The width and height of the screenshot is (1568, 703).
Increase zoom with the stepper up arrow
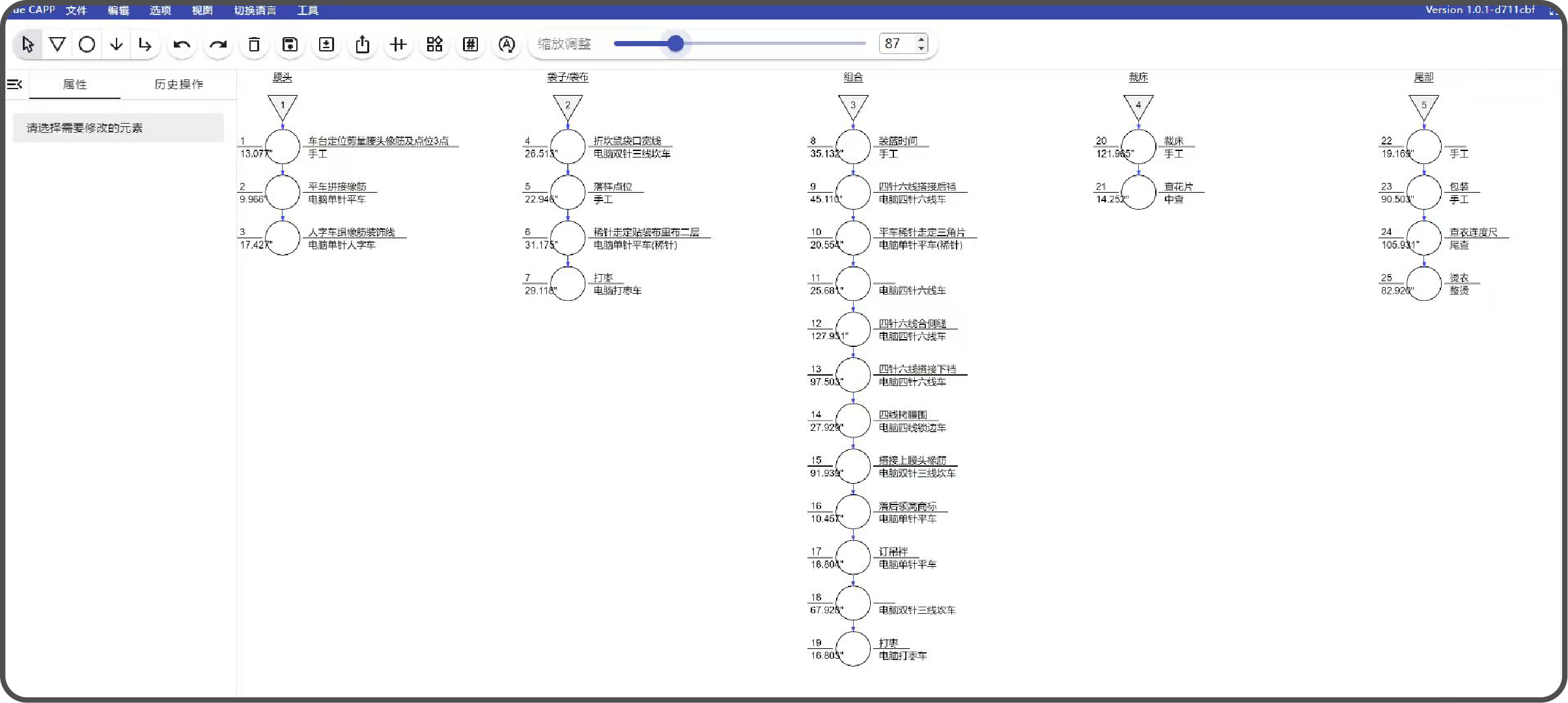click(921, 39)
